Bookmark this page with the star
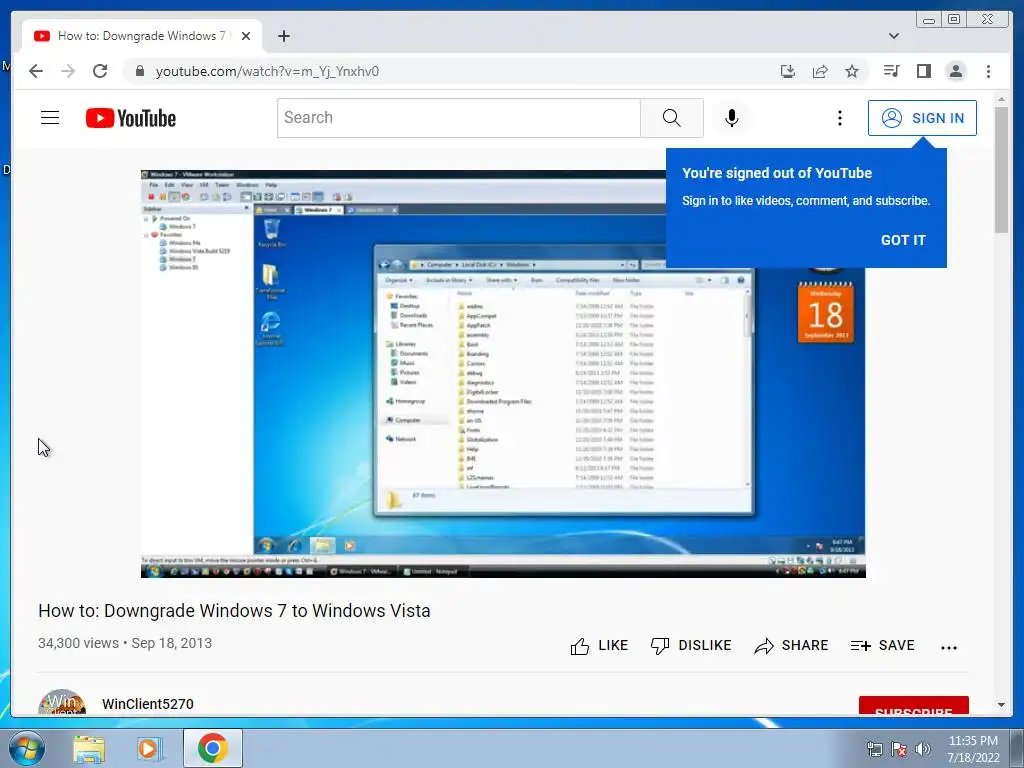The height and width of the screenshot is (768, 1024). (852, 71)
